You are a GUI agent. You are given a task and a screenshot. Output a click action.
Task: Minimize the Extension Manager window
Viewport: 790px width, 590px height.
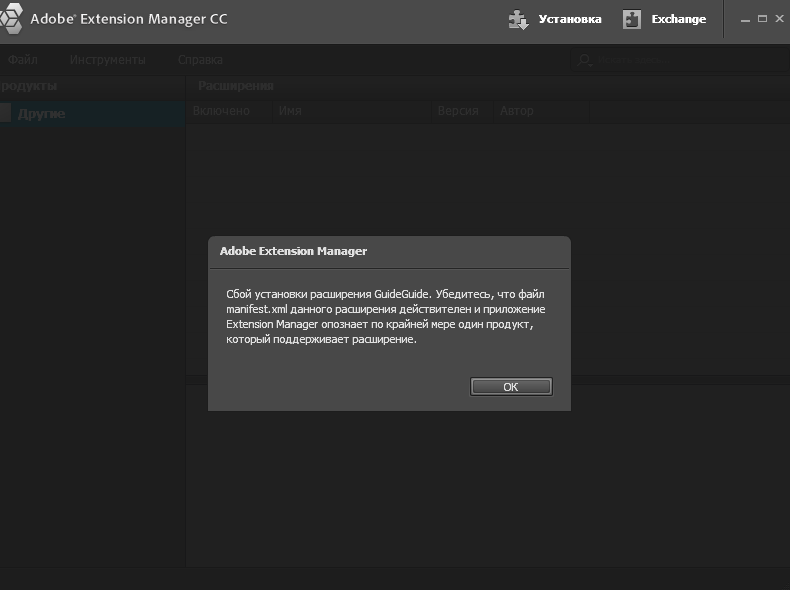(745, 20)
